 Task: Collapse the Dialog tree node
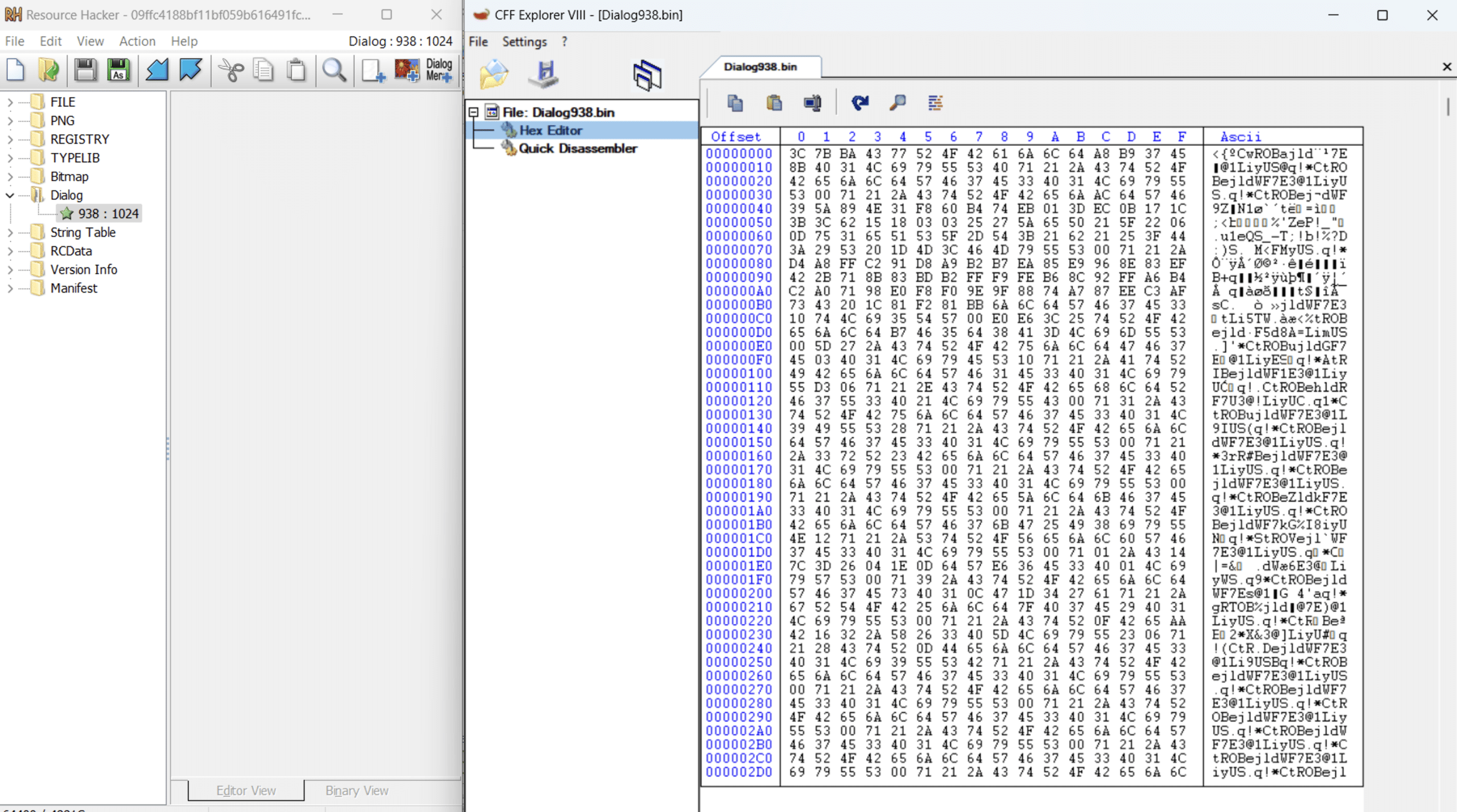click(x=10, y=195)
